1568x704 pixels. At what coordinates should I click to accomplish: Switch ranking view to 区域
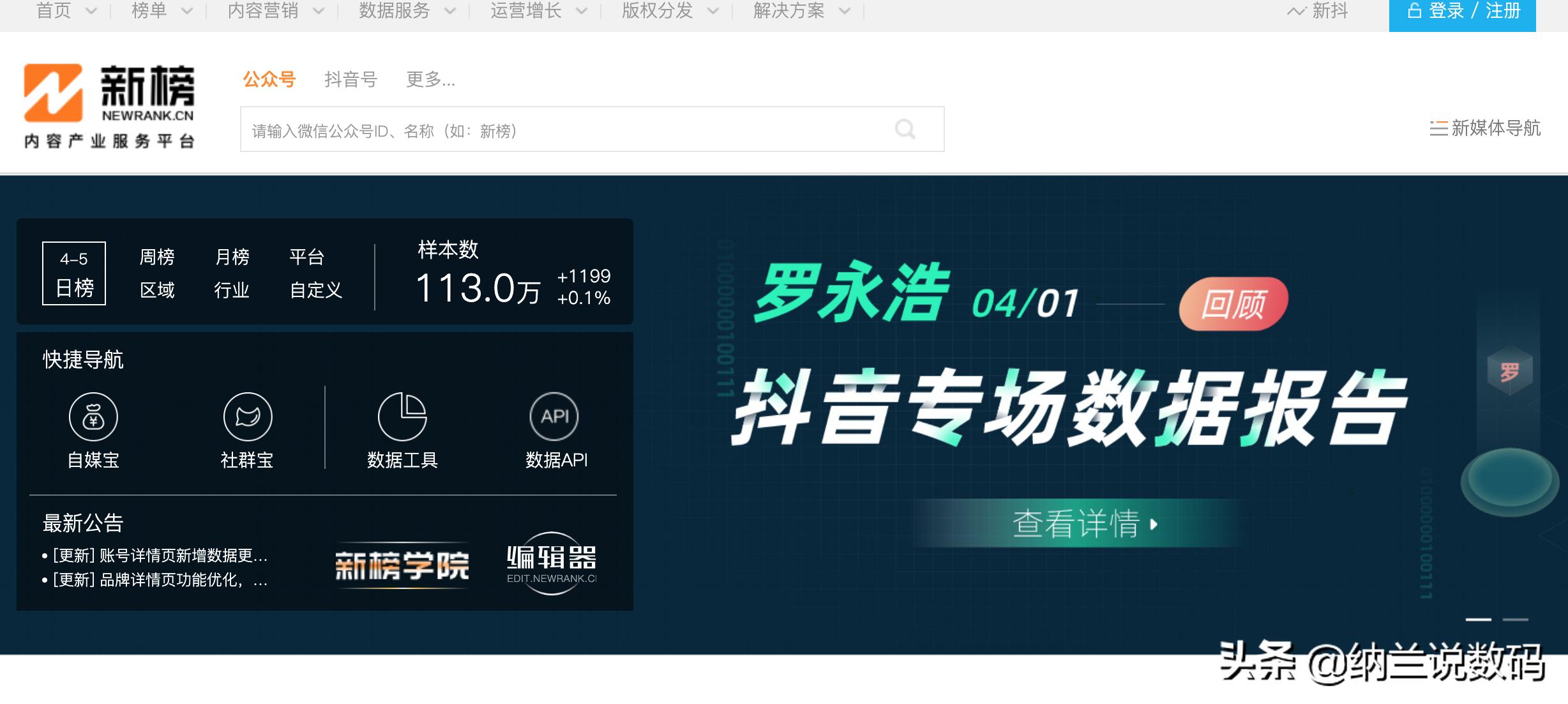(158, 291)
